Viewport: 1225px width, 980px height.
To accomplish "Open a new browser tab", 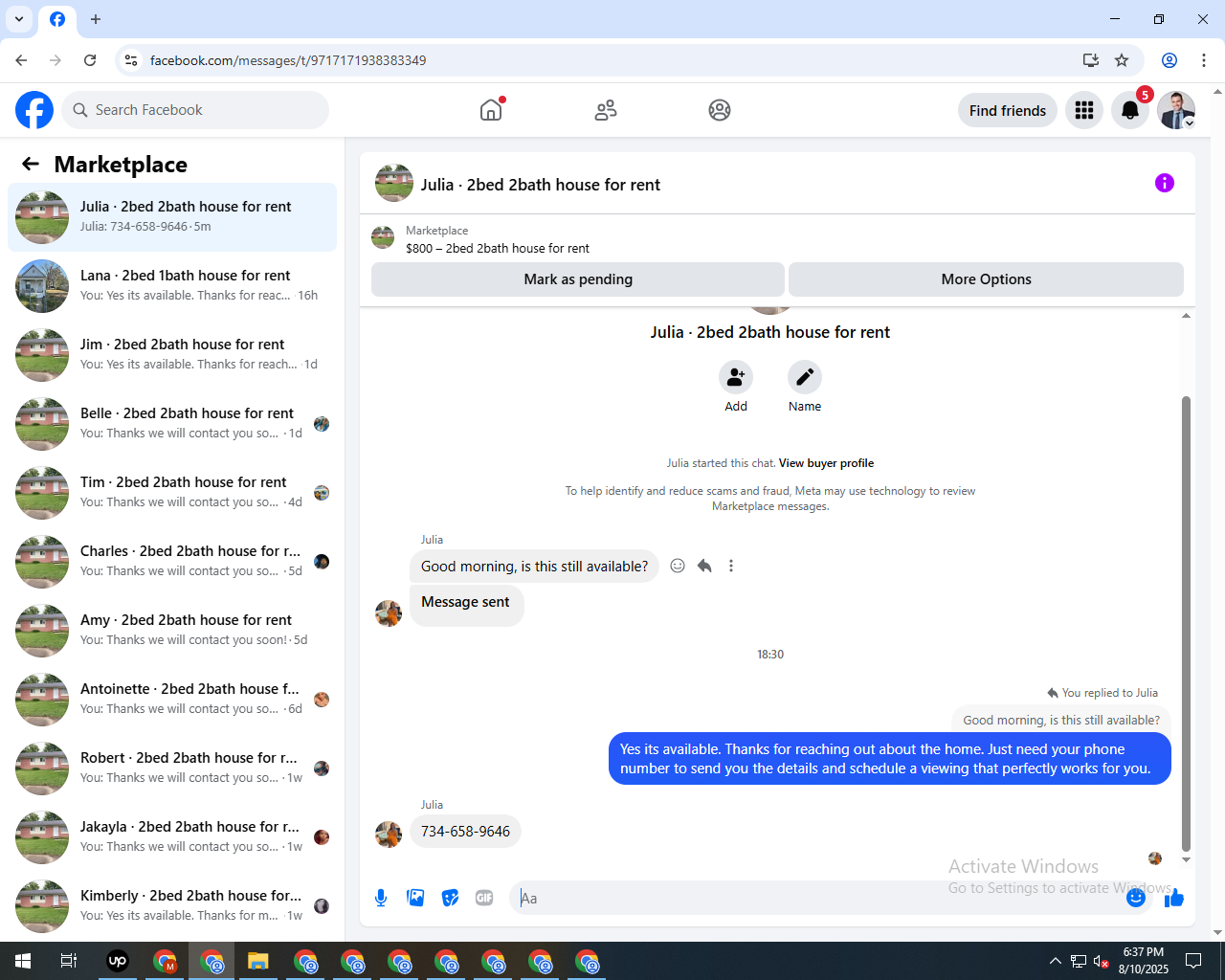I will [x=96, y=19].
